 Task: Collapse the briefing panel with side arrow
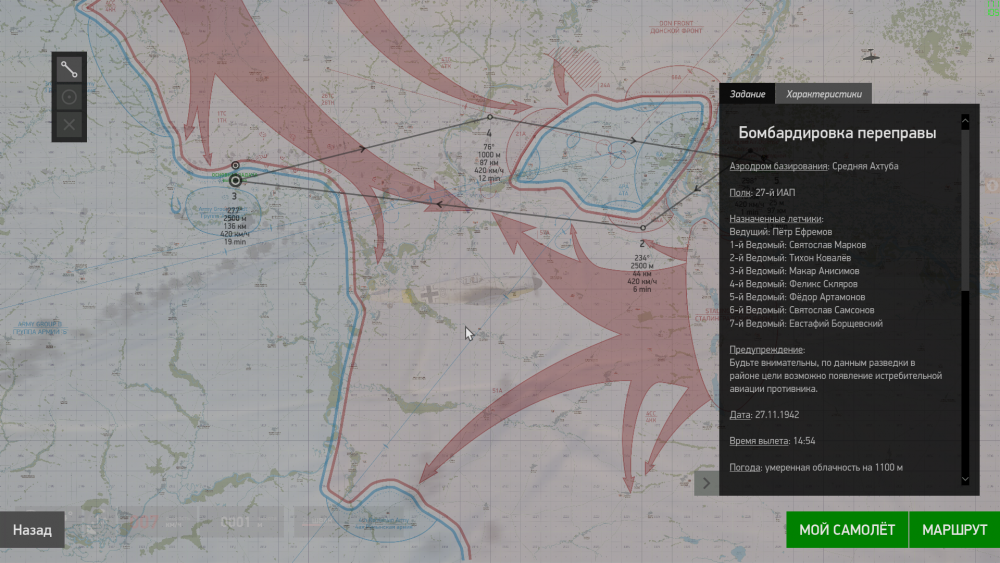[x=706, y=483]
